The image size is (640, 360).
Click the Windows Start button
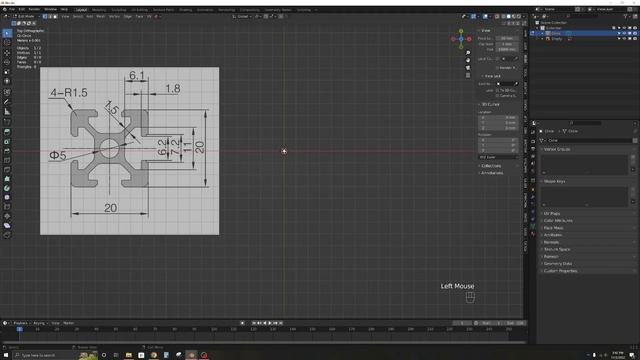(x=6, y=355)
